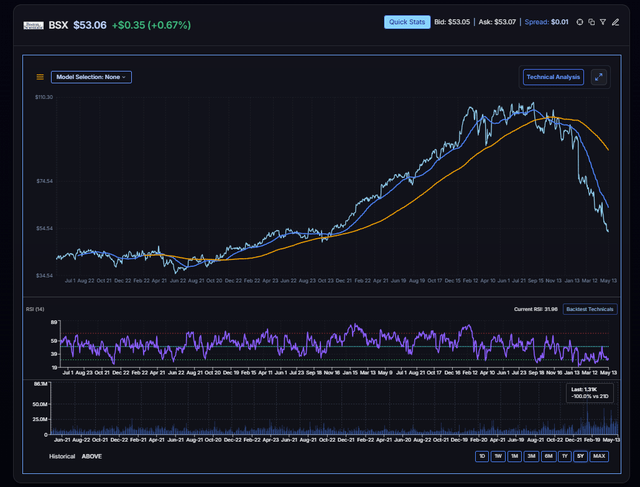This screenshot has width=640, height=487.
Task: Click the +$0.35 (+0.67%) change
Action: (x=151, y=25)
